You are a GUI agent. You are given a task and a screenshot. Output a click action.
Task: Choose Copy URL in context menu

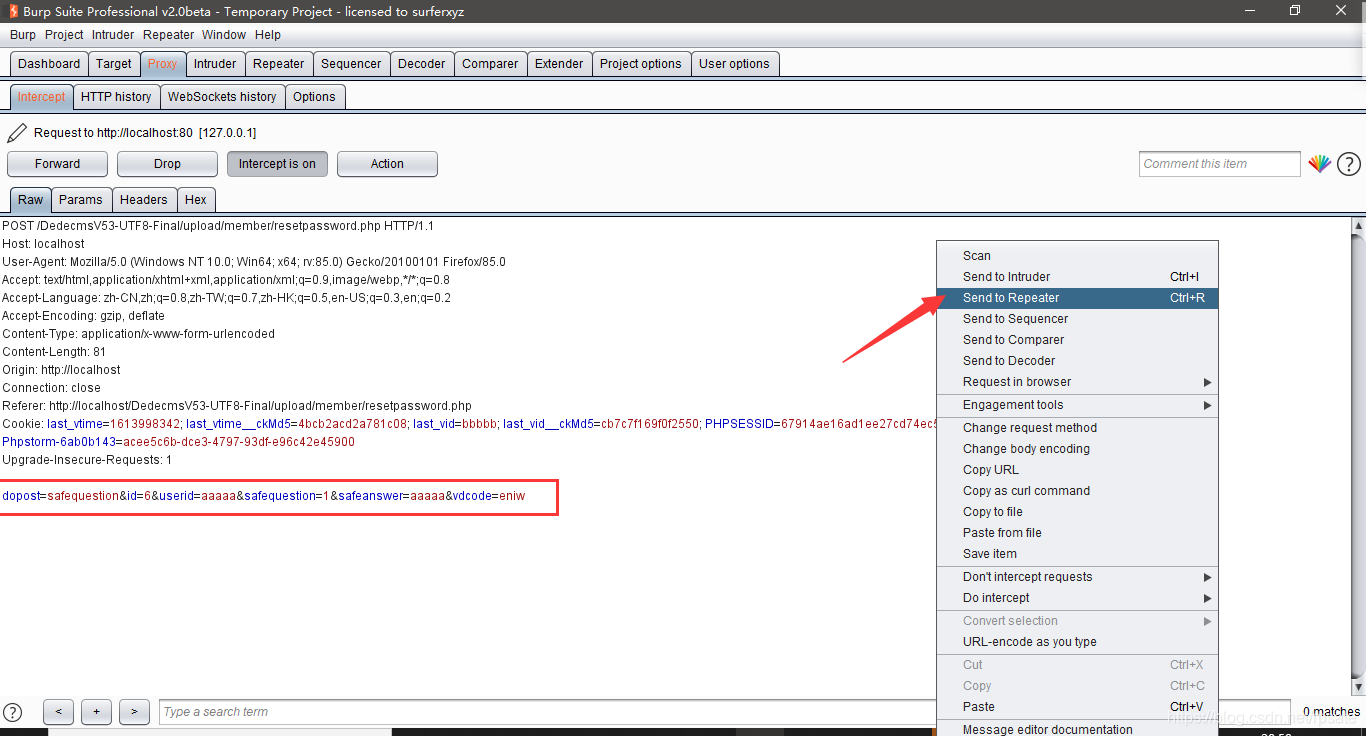1077,470
